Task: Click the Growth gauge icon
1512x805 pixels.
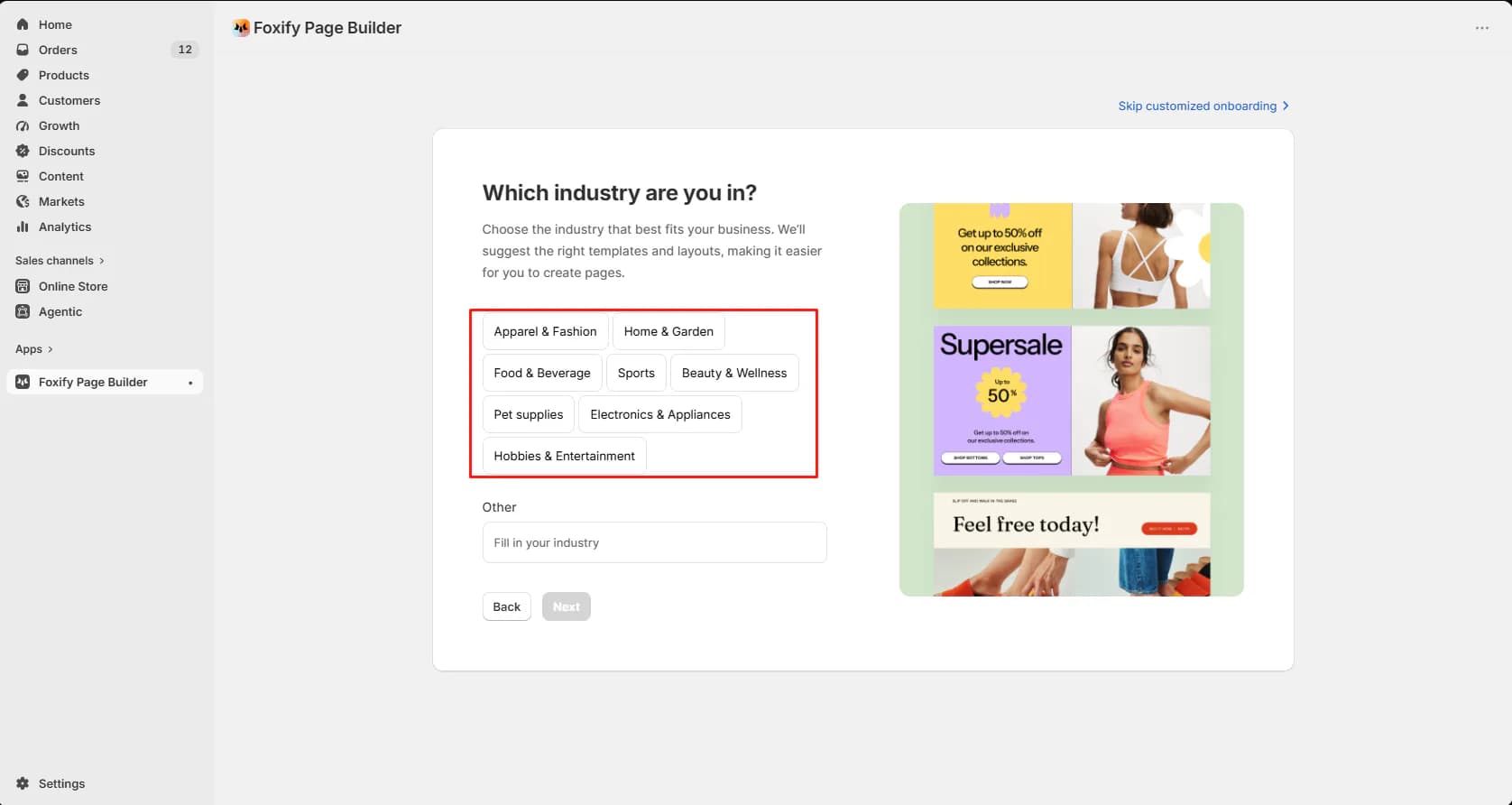Action: [x=23, y=125]
